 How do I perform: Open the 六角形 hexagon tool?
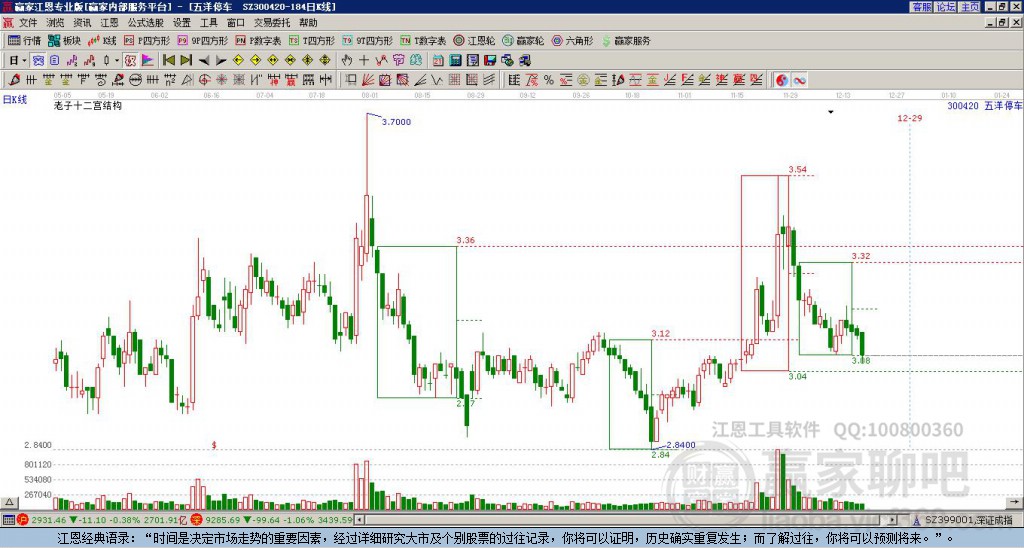[x=572, y=40]
